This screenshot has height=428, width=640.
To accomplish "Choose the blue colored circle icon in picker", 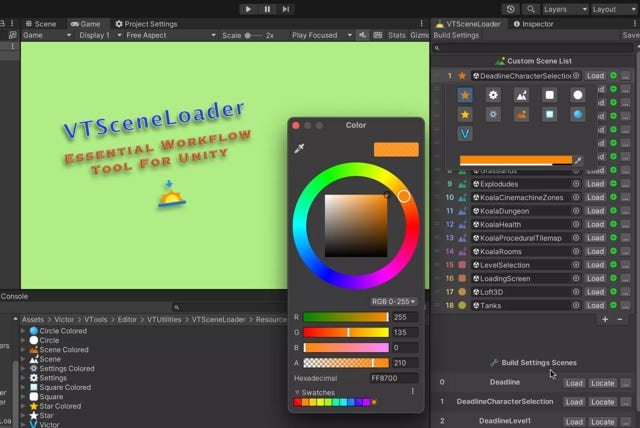I will click(x=578, y=115).
